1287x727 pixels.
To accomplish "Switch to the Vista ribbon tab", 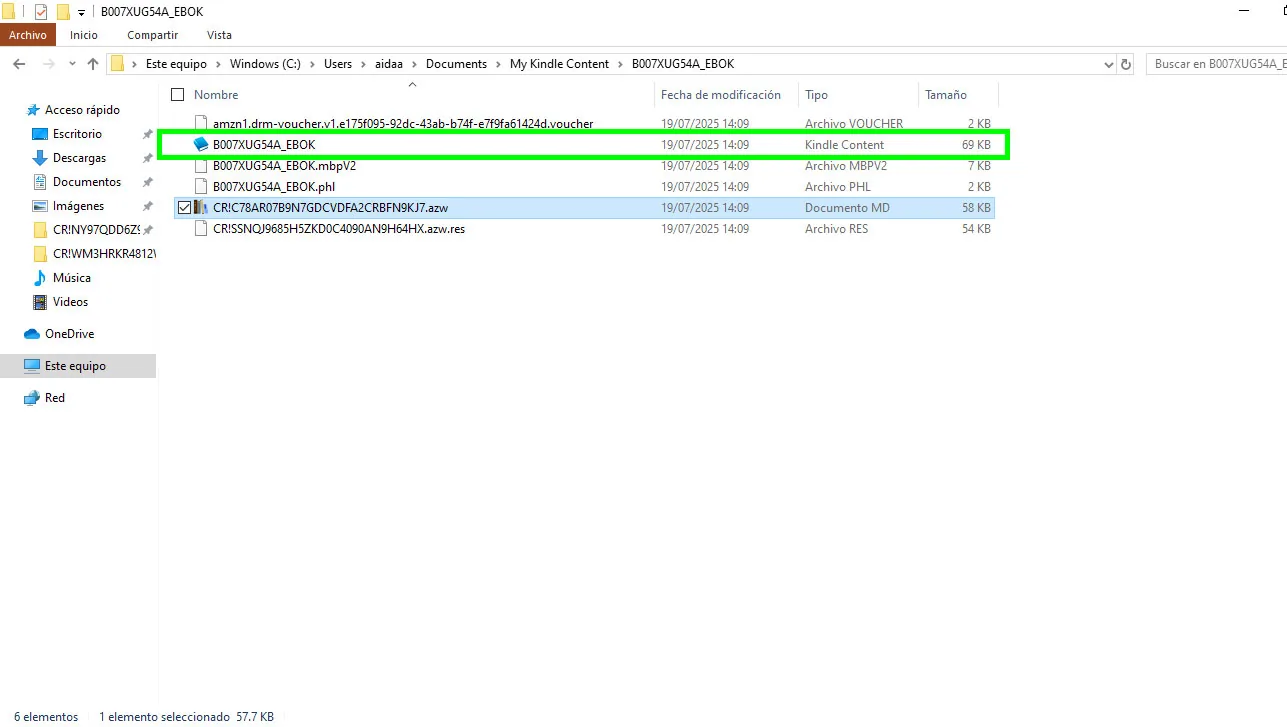I will pyautogui.click(x=219, y=35).
